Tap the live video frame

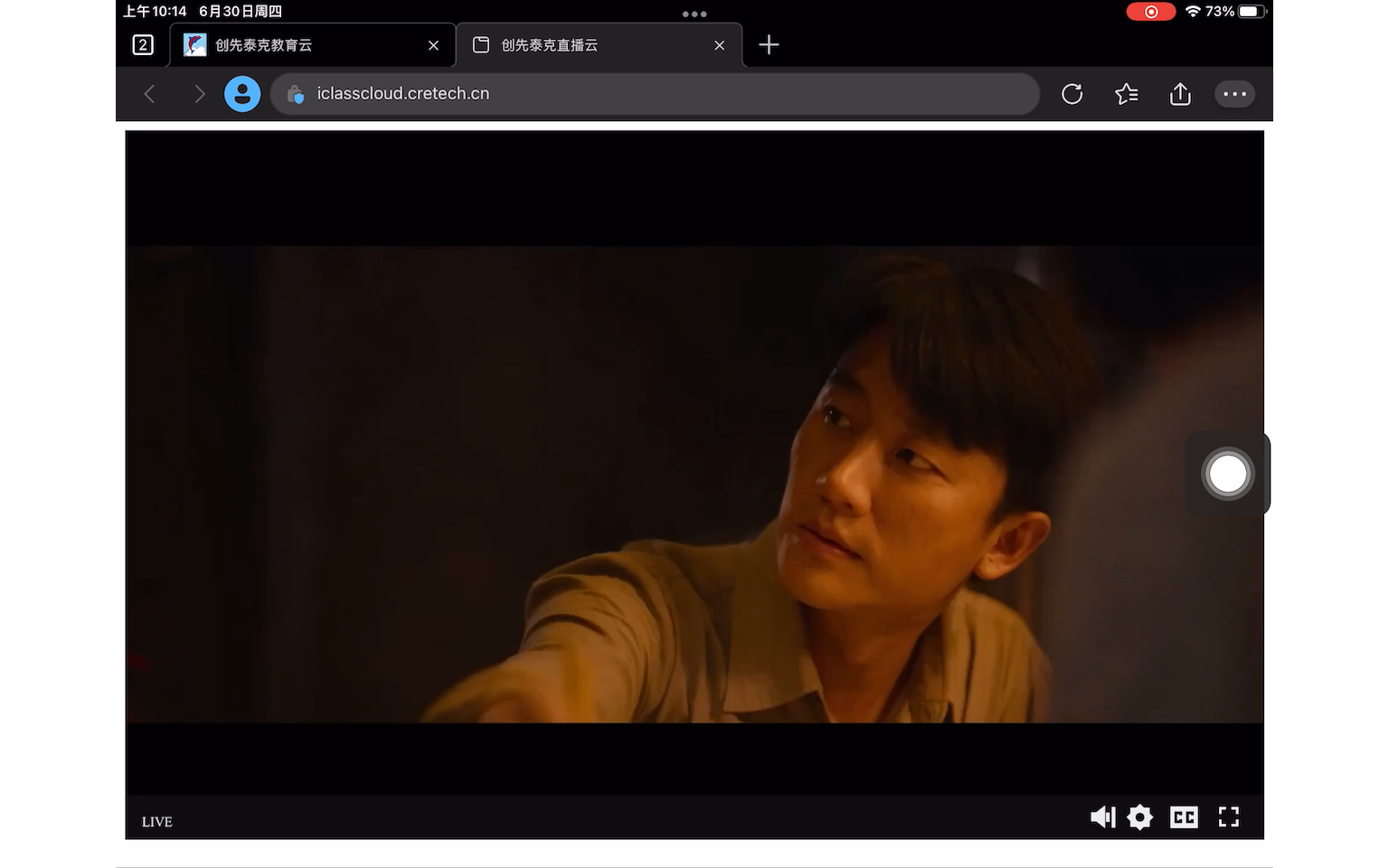point(694,484)
